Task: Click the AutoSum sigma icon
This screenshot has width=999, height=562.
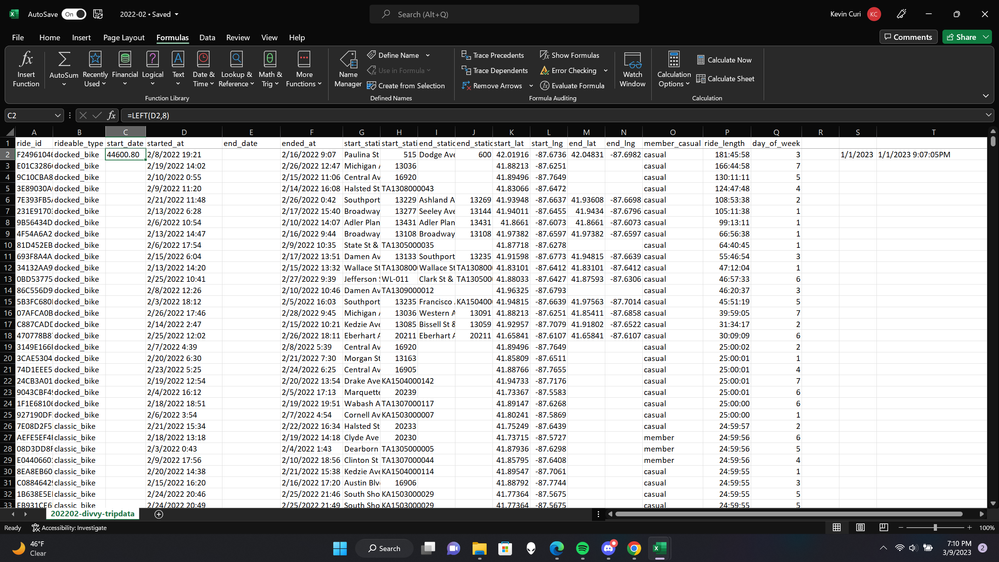Action: (x=64, y=61)
